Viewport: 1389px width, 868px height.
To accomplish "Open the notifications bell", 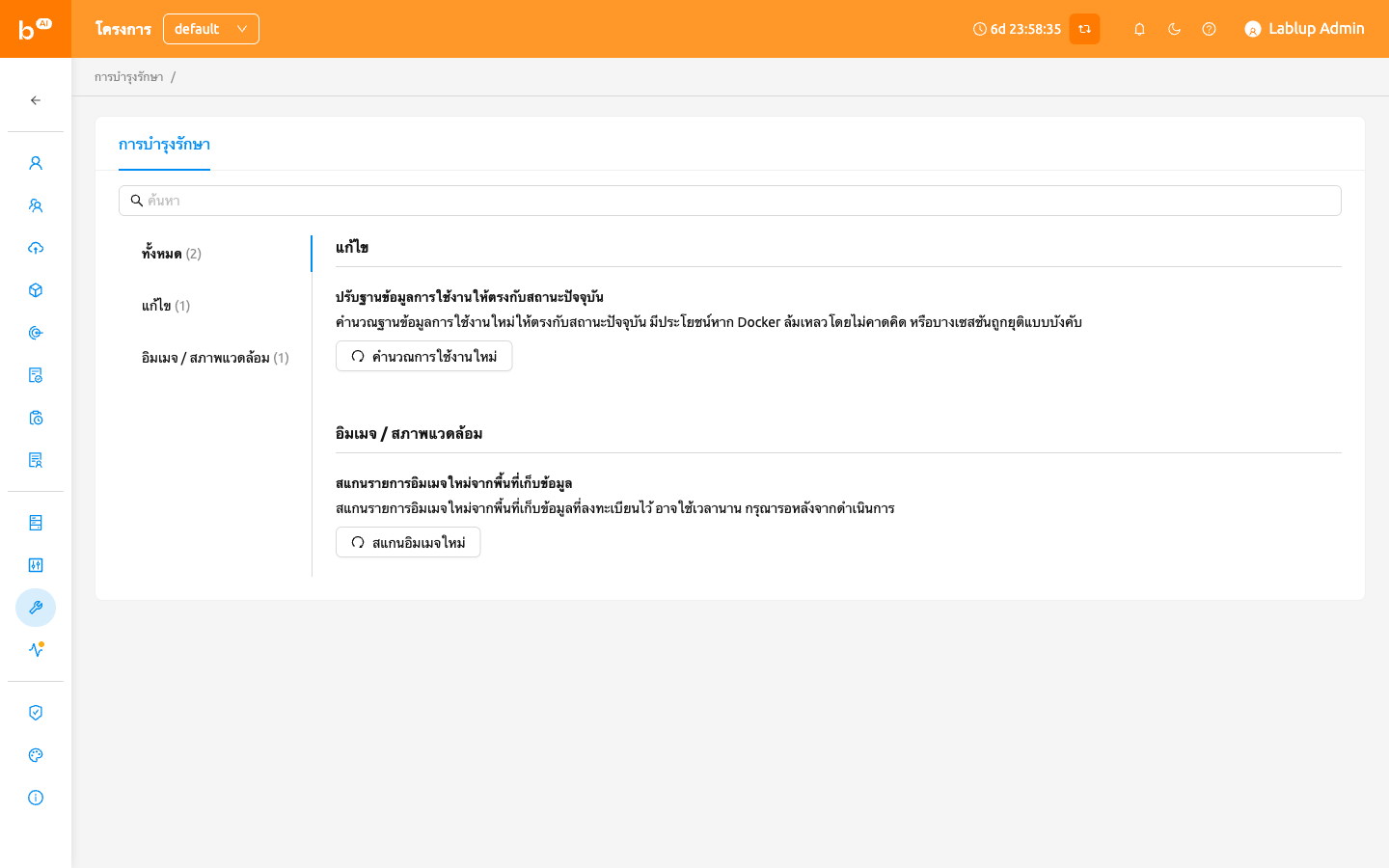I will tap(1139, 29).
